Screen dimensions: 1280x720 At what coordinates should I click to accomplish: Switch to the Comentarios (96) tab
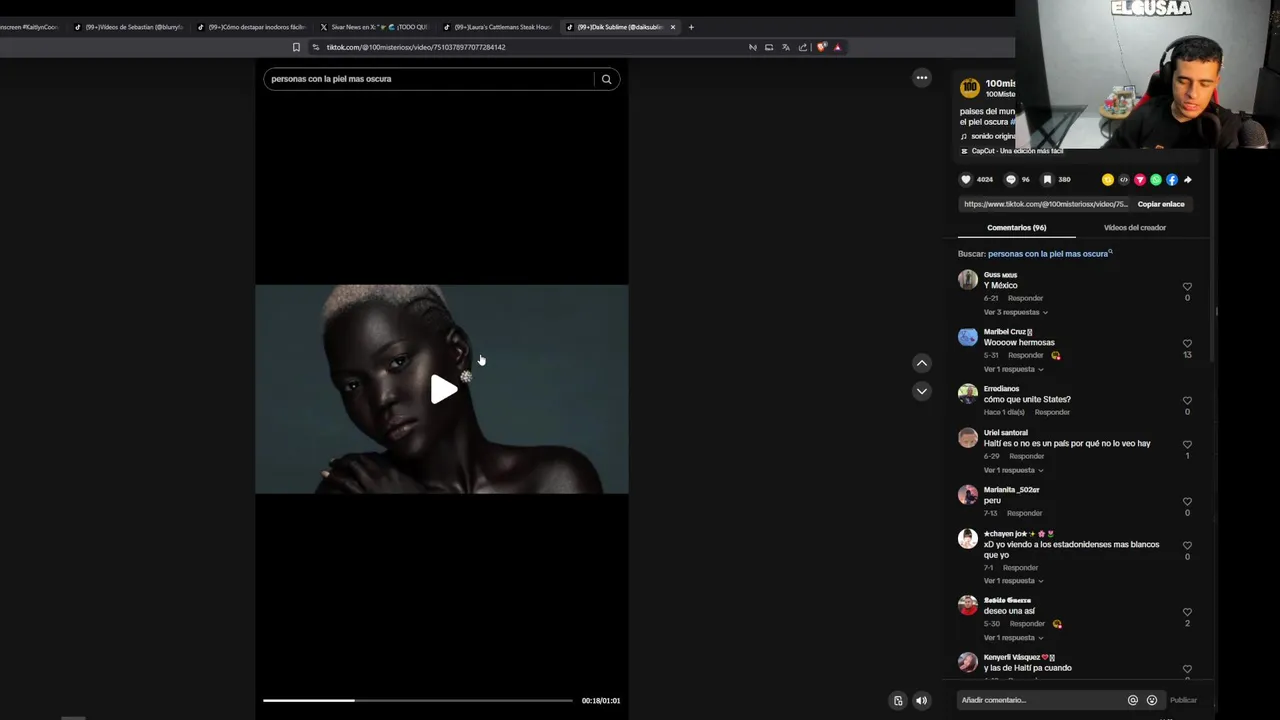click(1017, 228)
